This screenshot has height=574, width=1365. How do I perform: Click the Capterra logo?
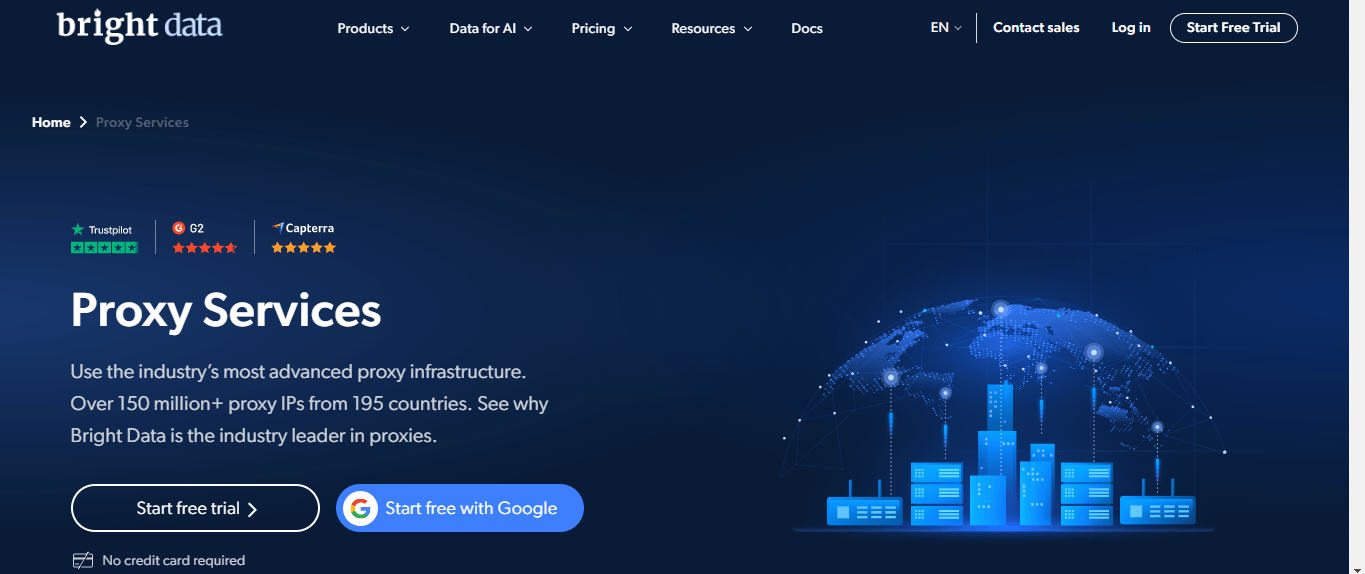303,228
